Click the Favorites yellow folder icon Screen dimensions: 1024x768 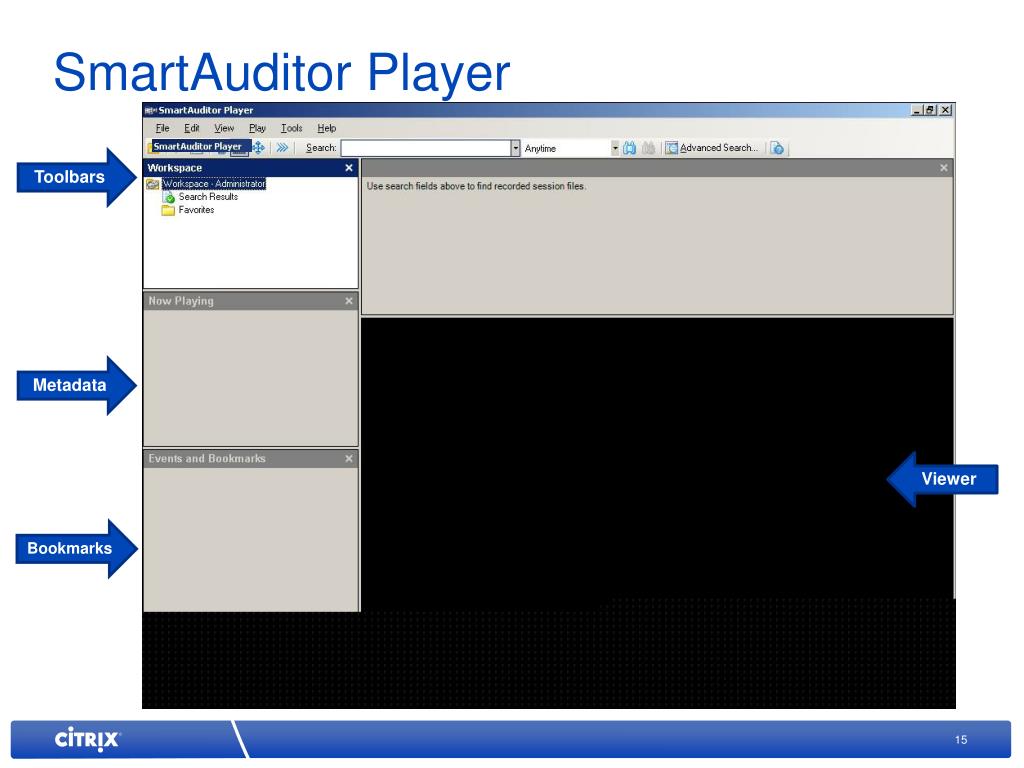[x=168, y=210]
